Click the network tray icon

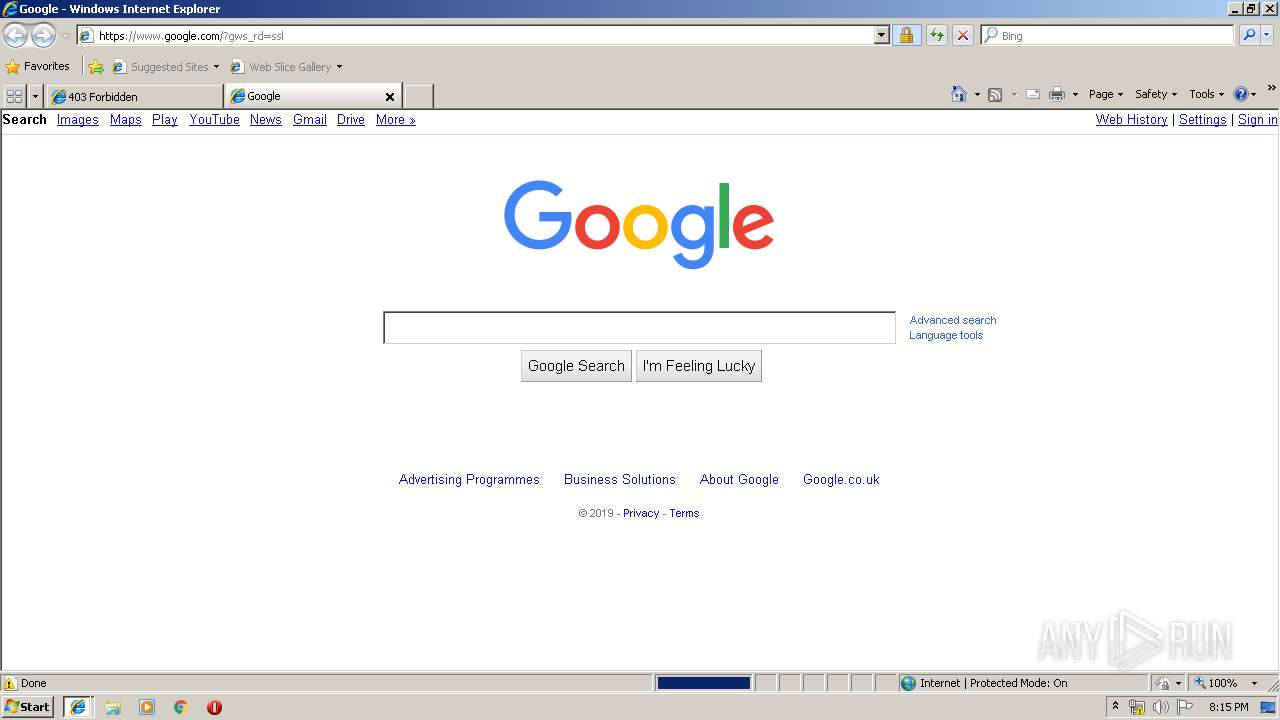1137,707
